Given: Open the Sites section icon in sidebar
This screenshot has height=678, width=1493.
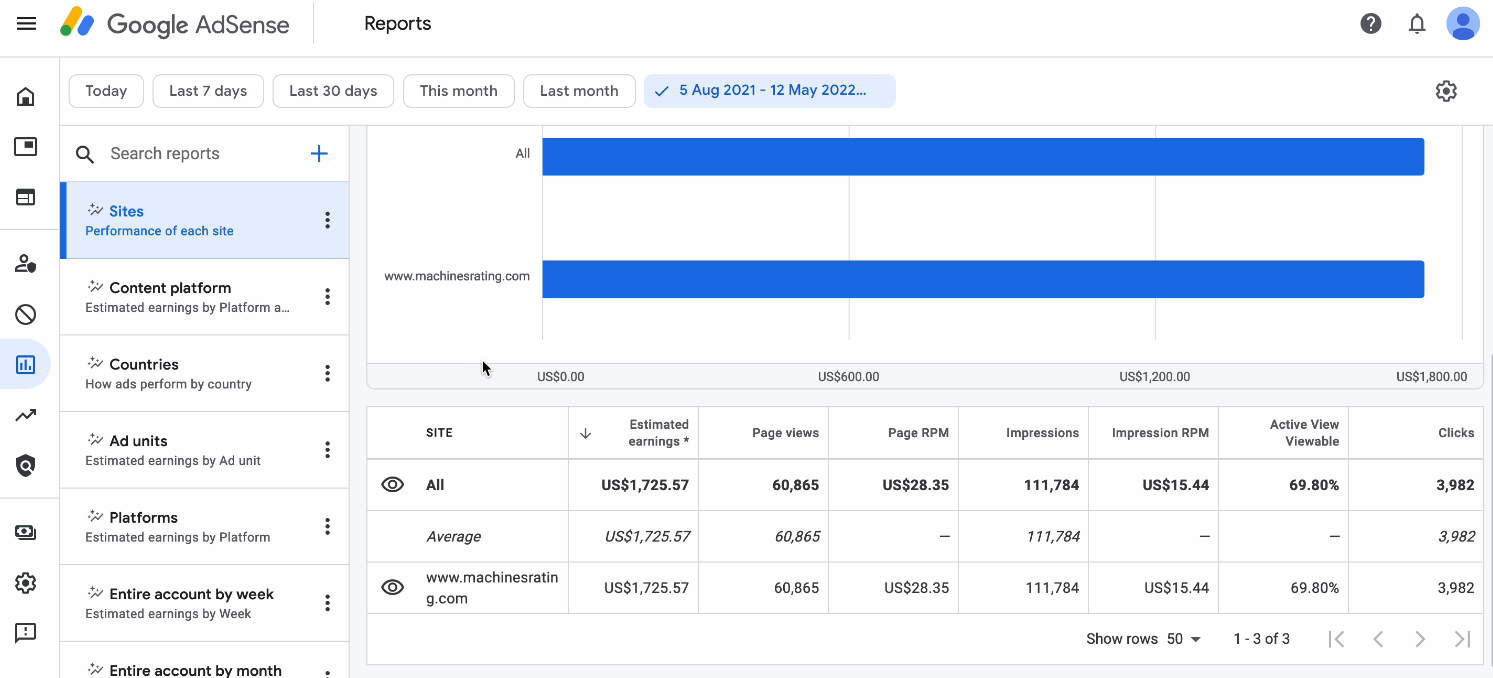Looking at the screenshot, I should point(26,197).
